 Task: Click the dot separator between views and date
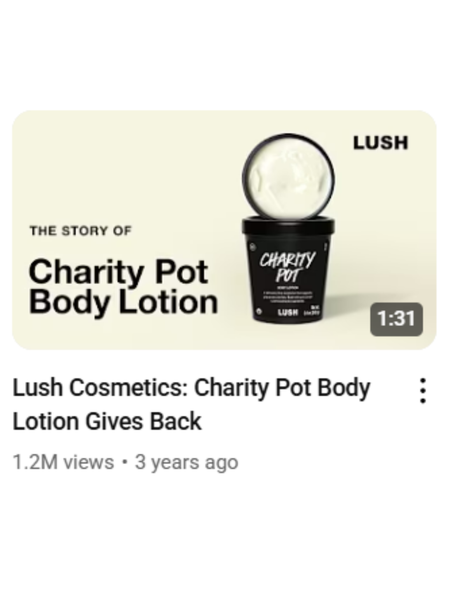point(124,462)
